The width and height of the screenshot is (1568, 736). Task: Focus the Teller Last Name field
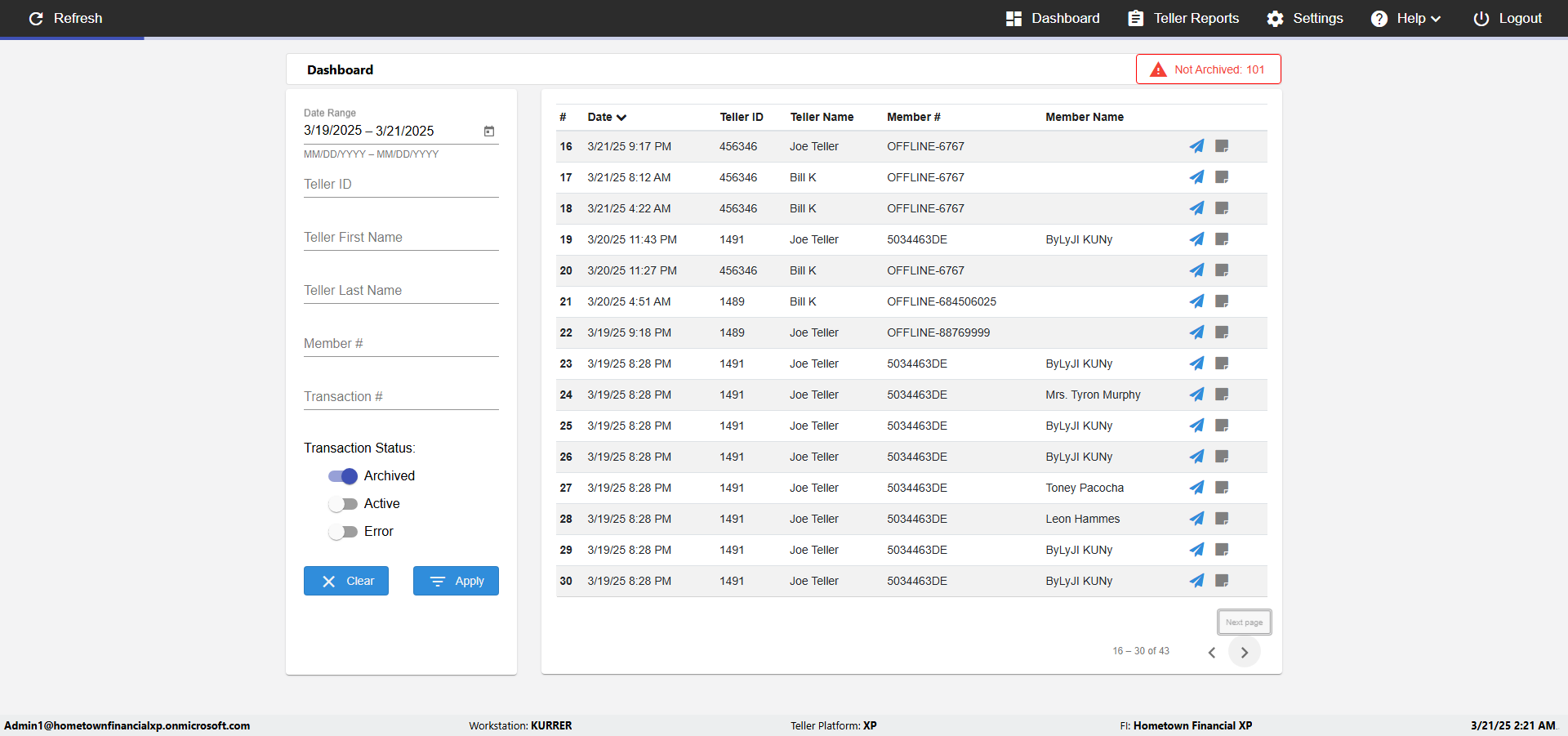[x=401, y=291]
